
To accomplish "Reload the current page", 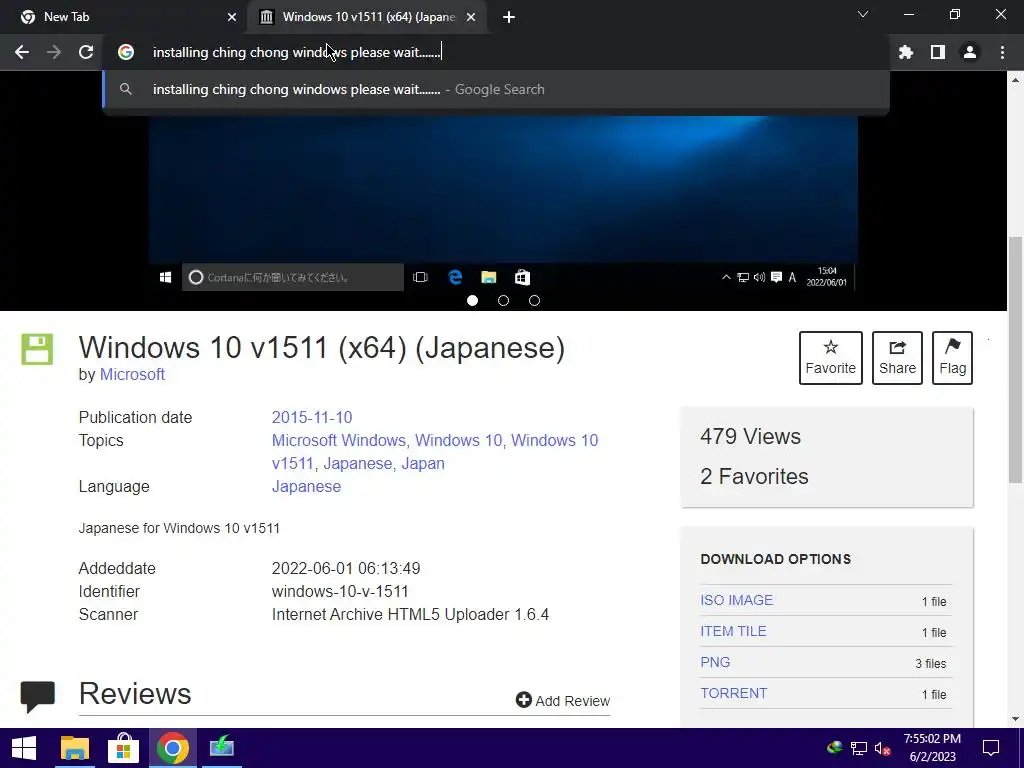I will click(x=86, y=52).
